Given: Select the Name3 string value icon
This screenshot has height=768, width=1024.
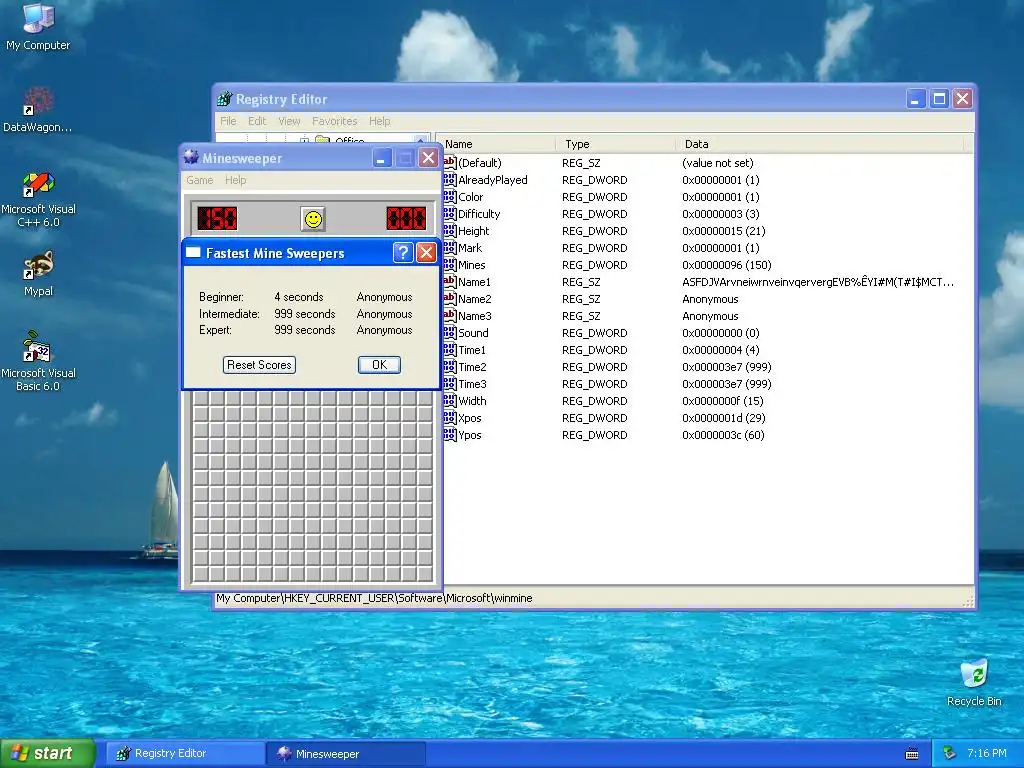Looking at the screenshot, I should tap(449, 315).
